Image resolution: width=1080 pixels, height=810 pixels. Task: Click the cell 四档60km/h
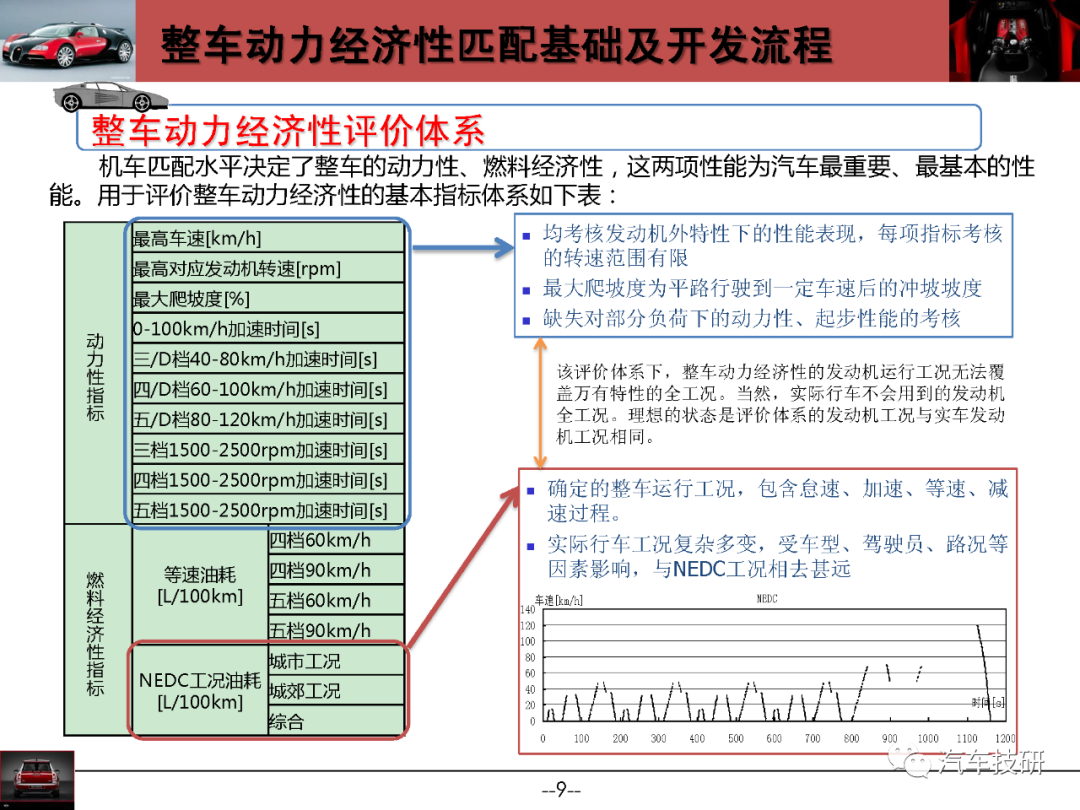(x=335, y=540)
